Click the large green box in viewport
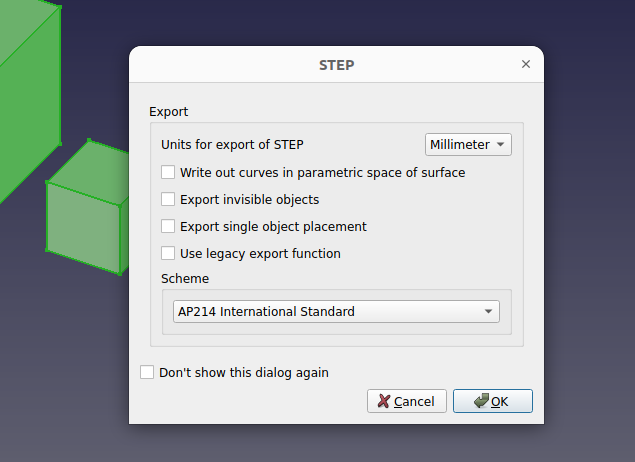635x462 pixels. click(x=28, y=101)
